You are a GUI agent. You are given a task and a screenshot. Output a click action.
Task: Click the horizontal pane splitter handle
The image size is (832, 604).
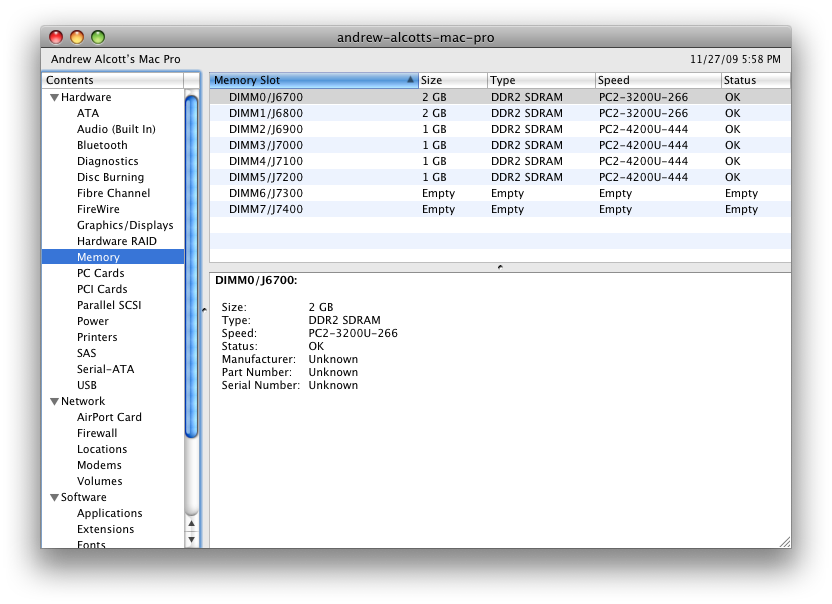[500, 267]
